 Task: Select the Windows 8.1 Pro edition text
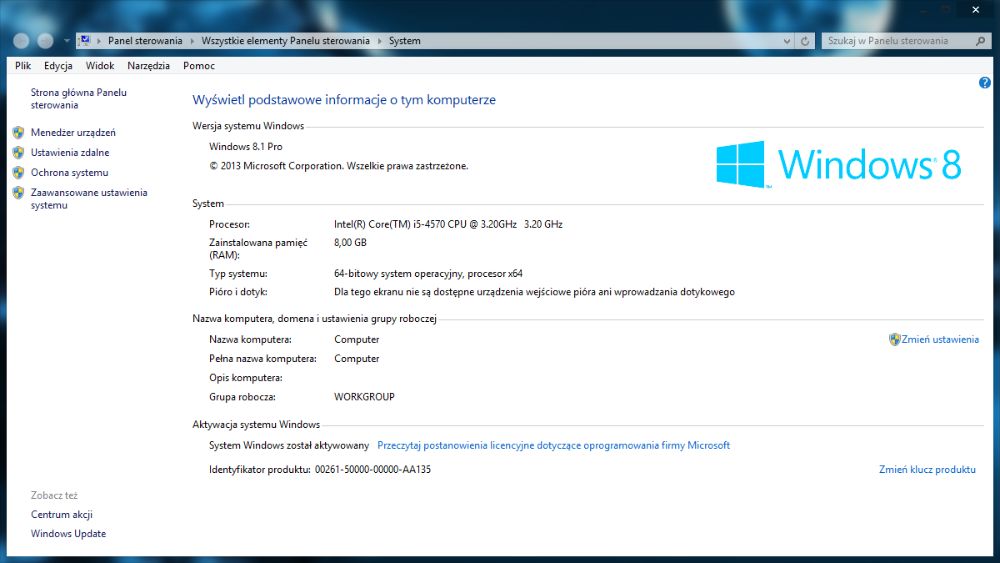click(246, 147)
